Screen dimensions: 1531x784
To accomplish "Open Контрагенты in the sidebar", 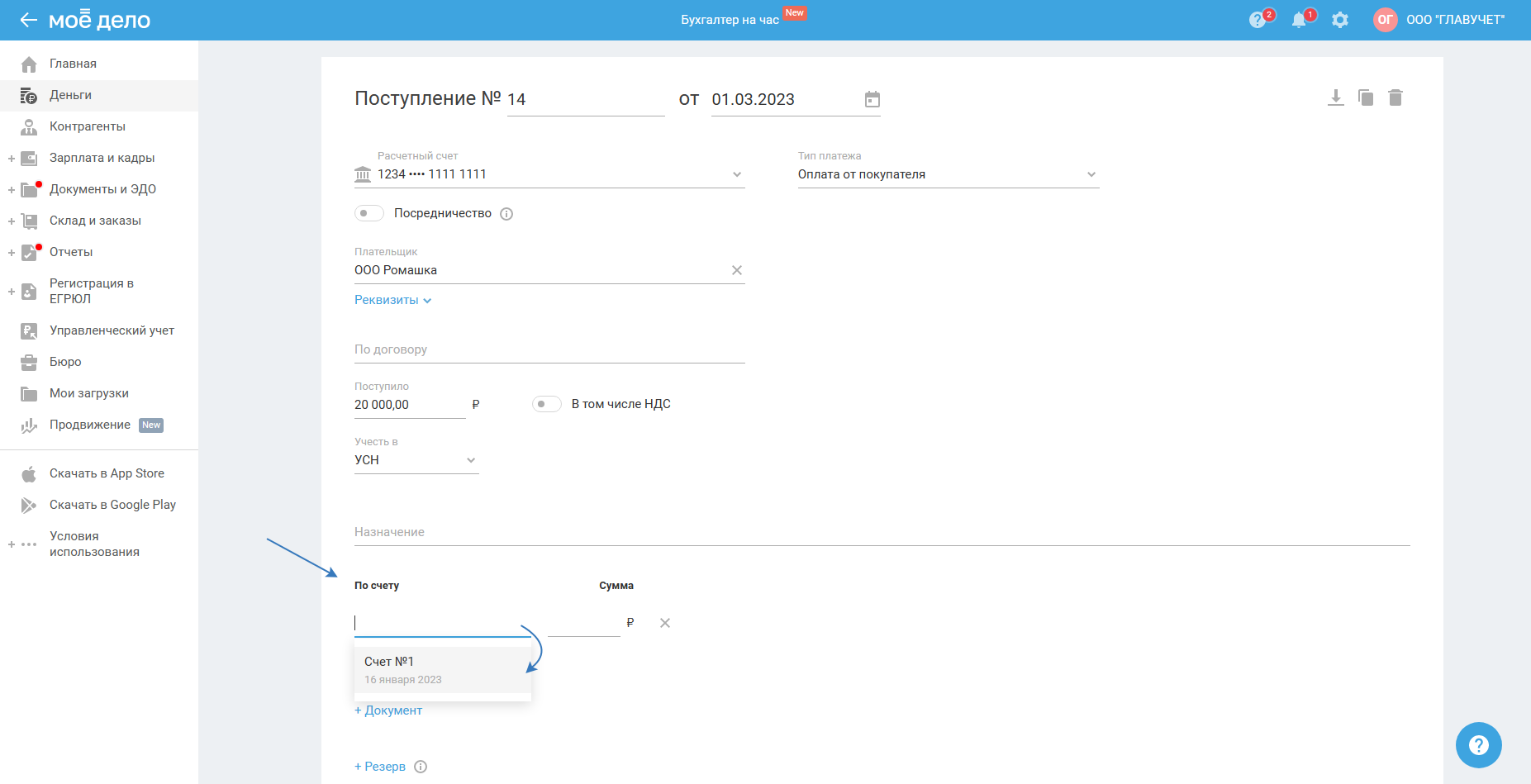I will coord(87,126).
